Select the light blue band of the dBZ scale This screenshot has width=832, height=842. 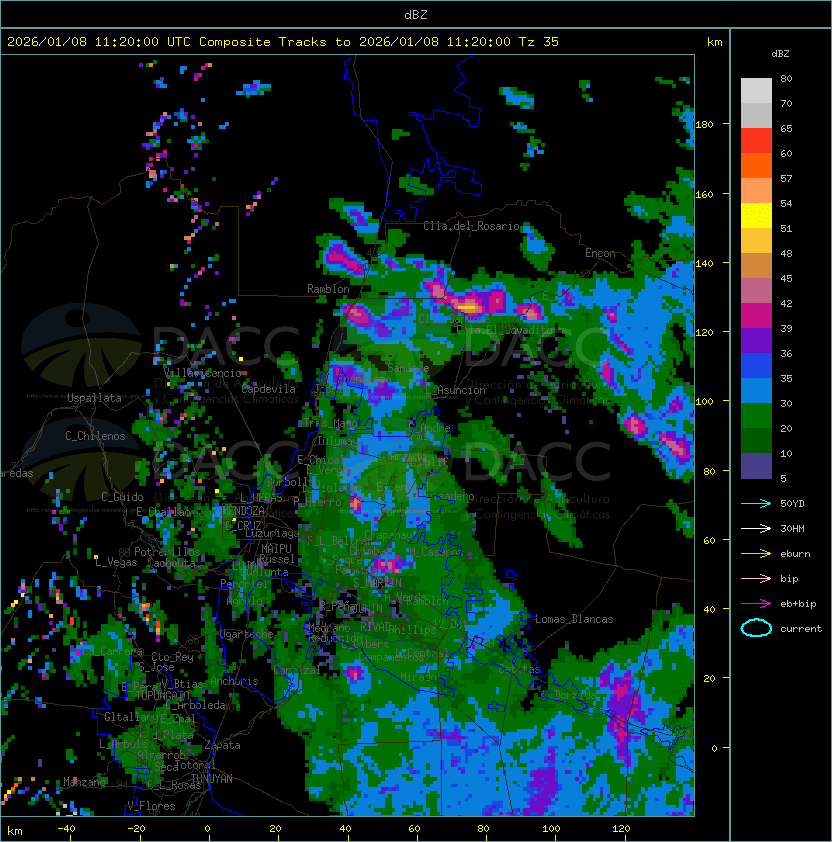[x=756, y=390]
